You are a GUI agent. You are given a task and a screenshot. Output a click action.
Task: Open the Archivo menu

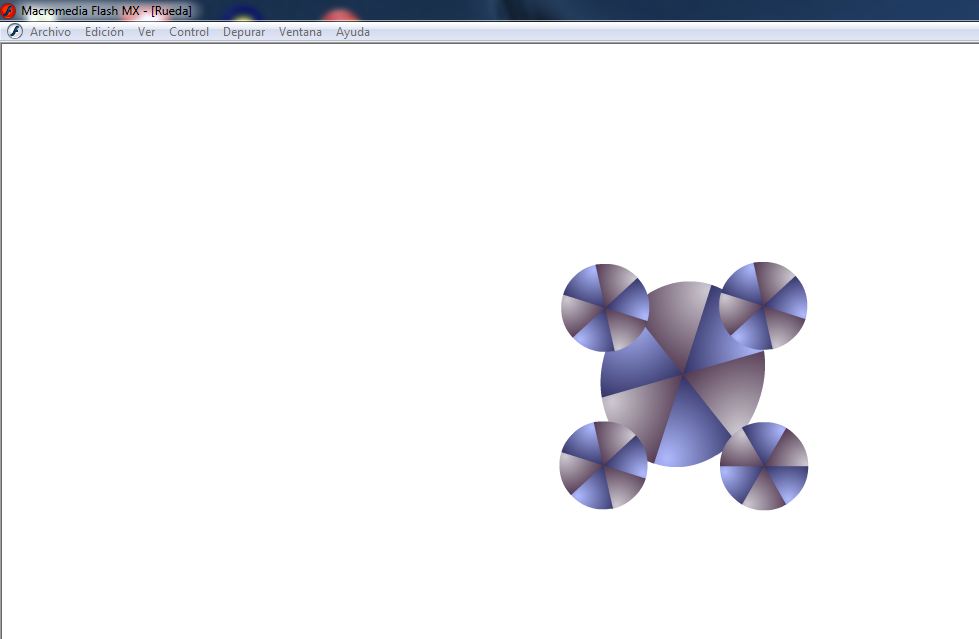tap(50, 32)
